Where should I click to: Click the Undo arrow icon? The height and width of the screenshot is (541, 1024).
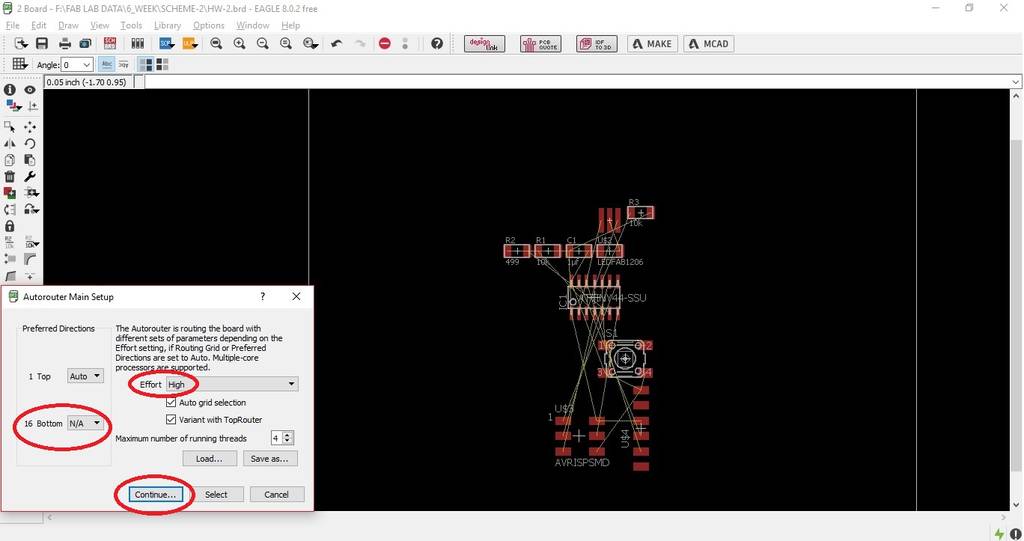pyautogui.click(x=336, y=44)
